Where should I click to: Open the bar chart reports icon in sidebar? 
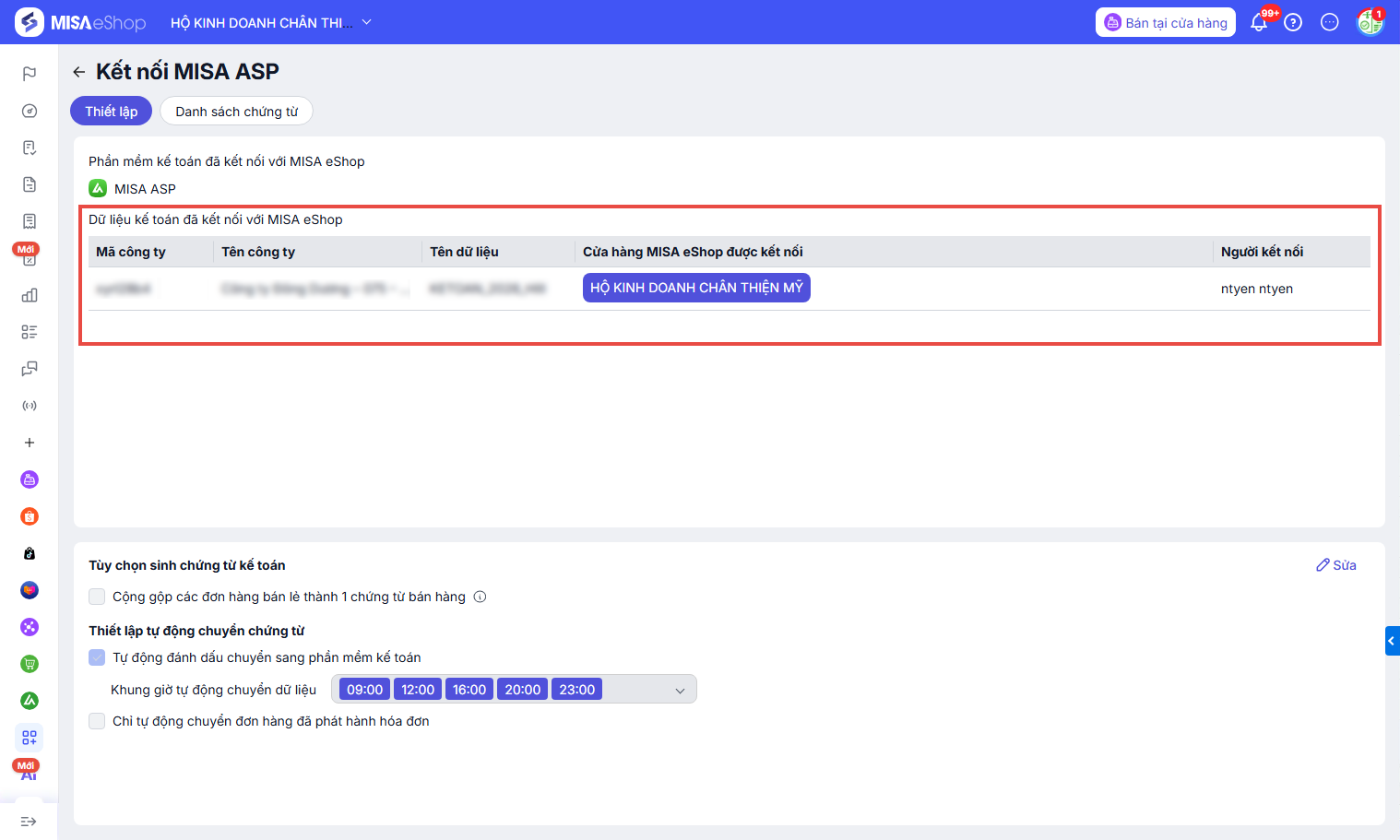coord(30,295)
